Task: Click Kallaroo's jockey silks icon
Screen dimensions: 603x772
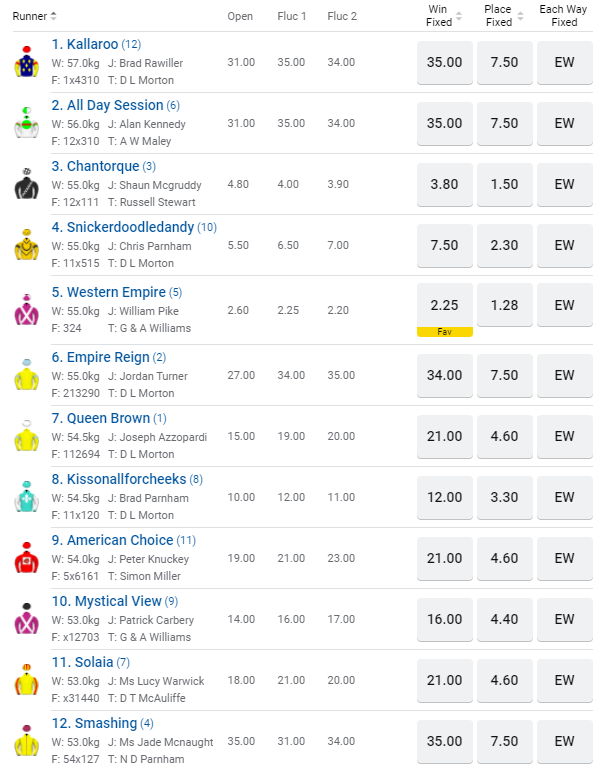Action: [x=25, y=62]
